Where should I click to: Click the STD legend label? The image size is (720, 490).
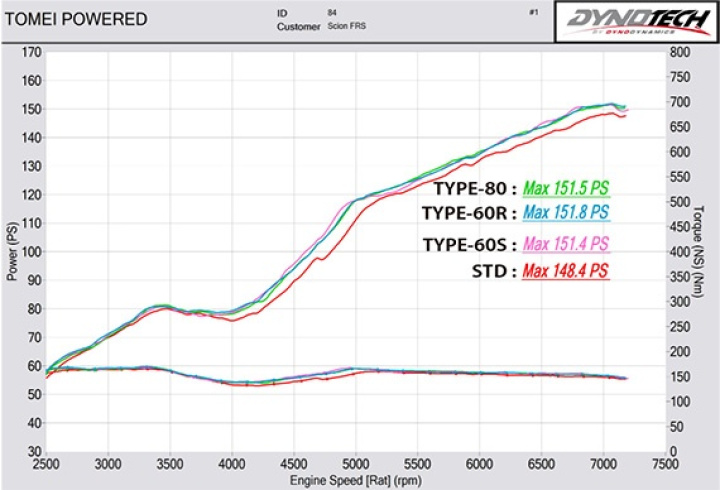click(x=493, y=270)
